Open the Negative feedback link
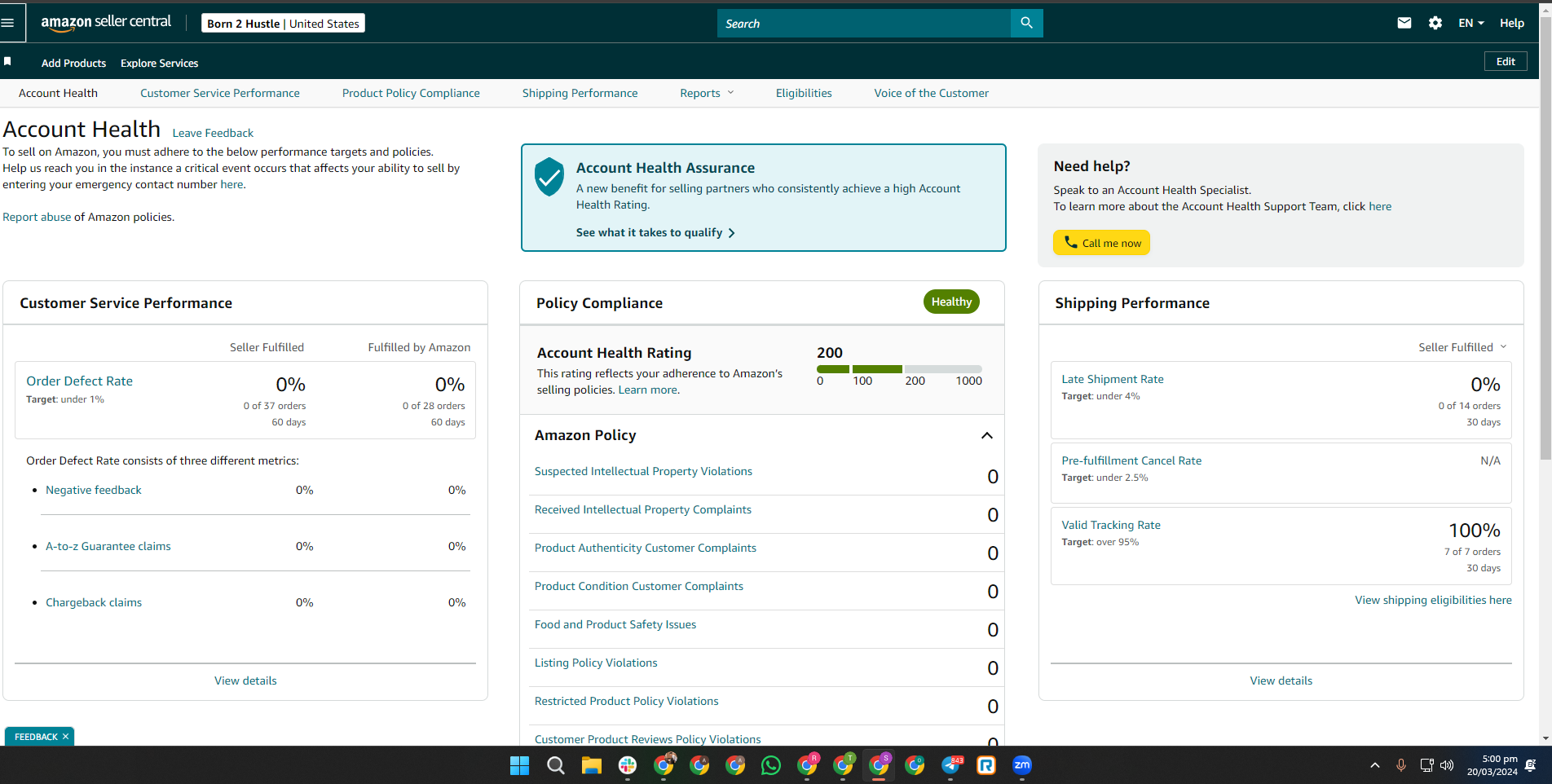Viewport: 1552px width, 784px height. pos(93,490)
